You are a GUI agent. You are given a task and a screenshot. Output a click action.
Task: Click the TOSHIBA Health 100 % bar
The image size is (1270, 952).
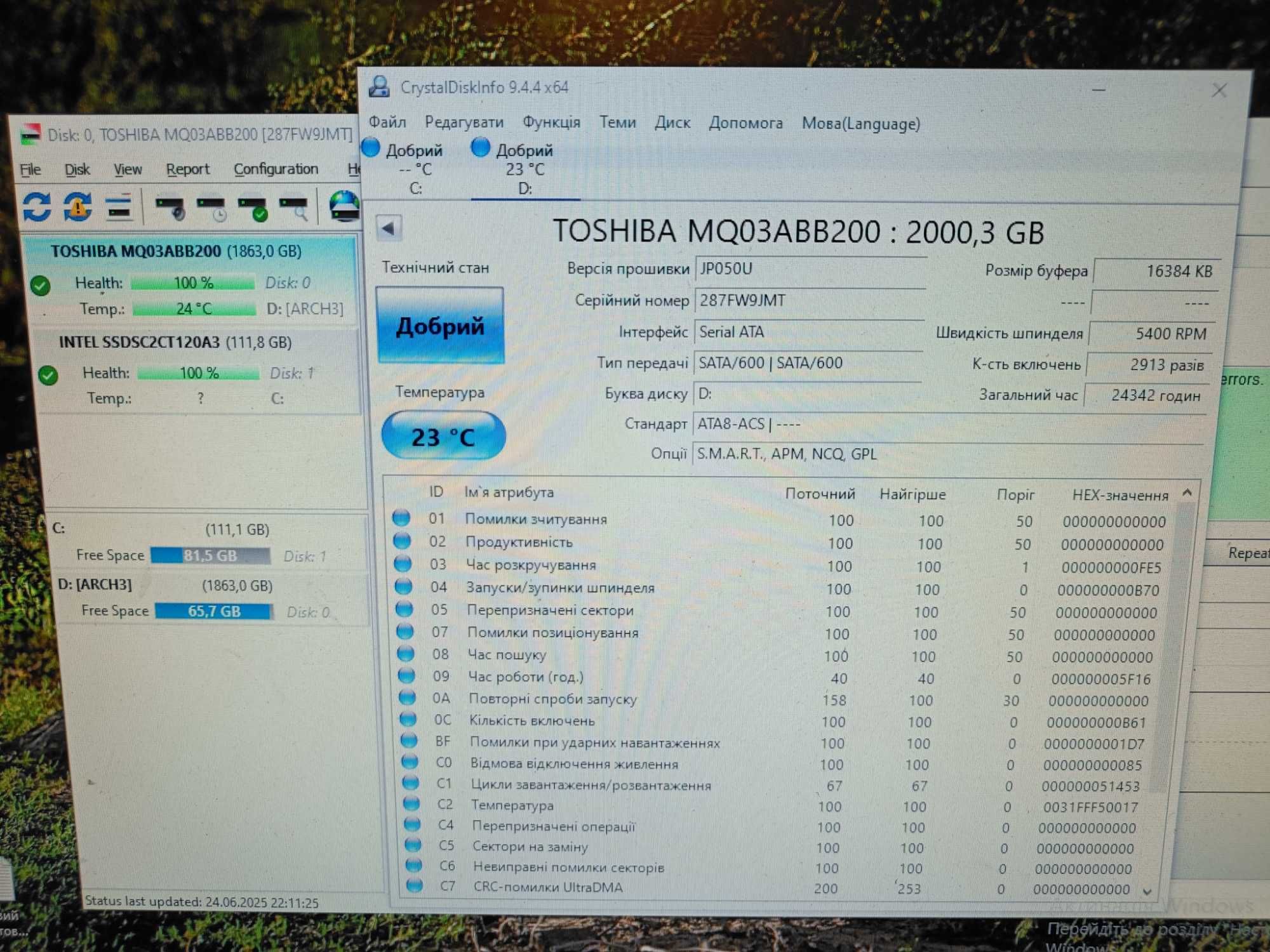pyautogui.click(x=193, y=282)
